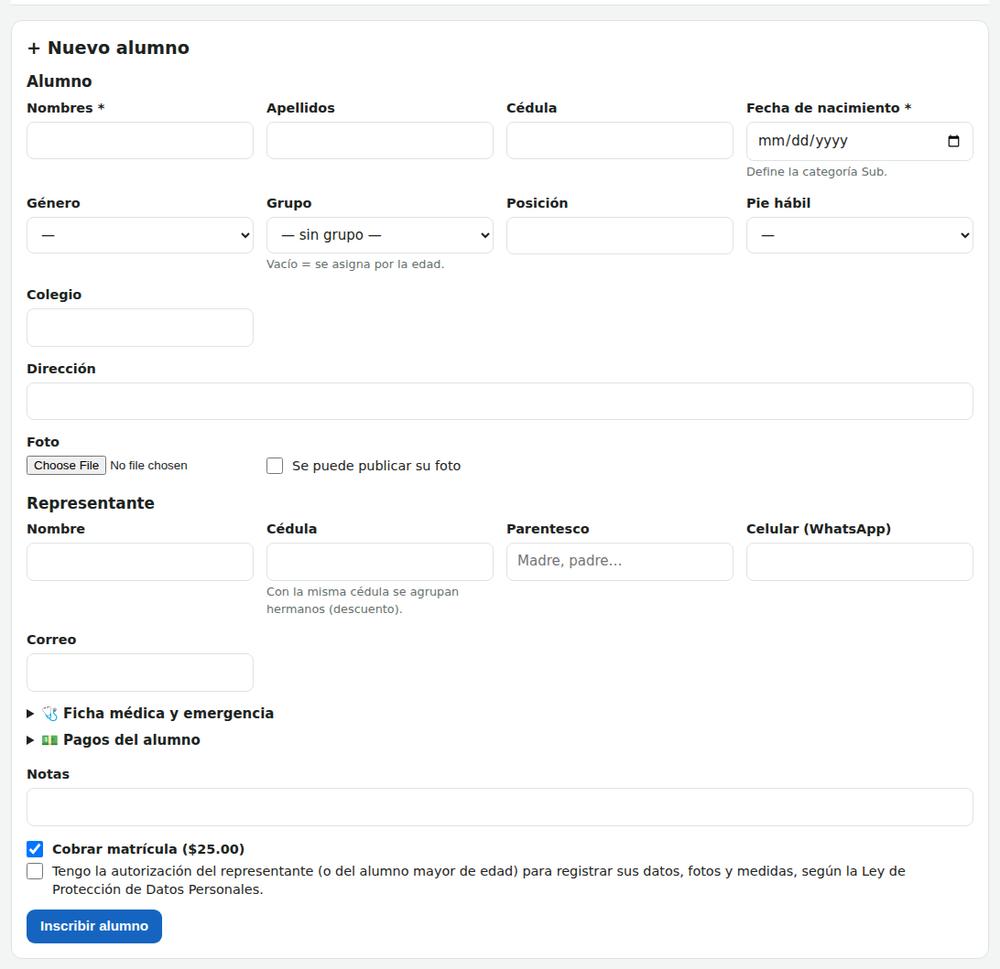Click the '+ Nuevo alumno' heading
Screen dimensions: 1000x969
coord(108,48)
